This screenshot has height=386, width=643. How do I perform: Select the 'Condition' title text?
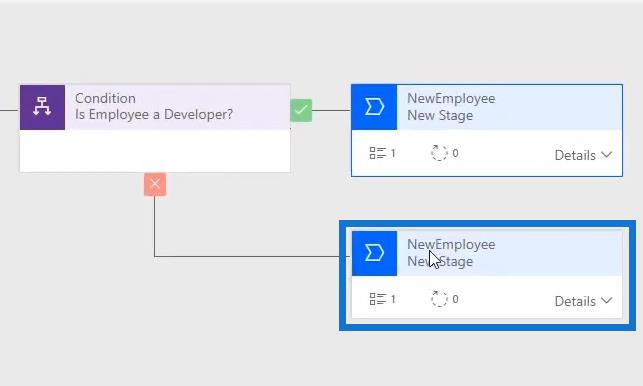click(x=105, y=98)
